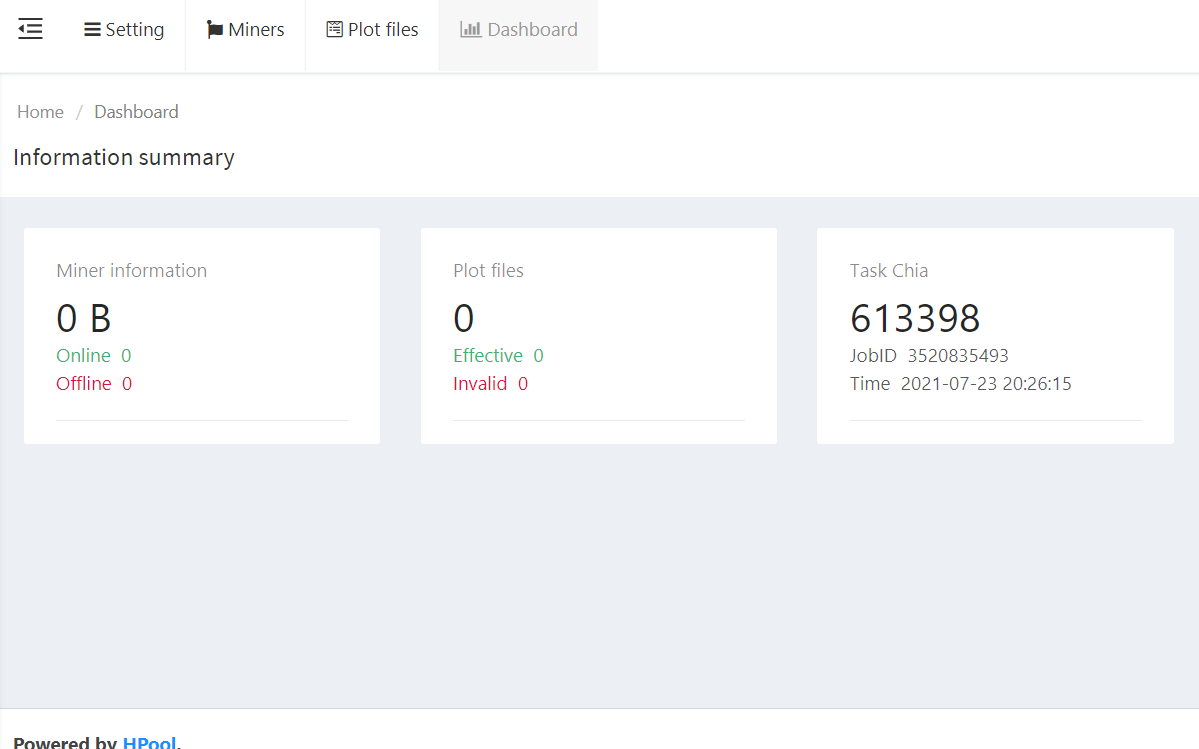Click the sidebar collapse icon

tap(30, 29)
